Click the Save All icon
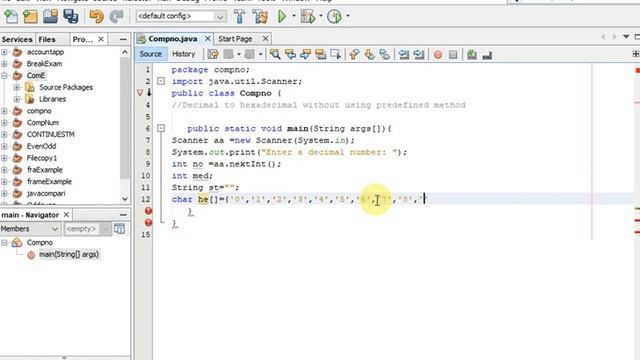This screenshot has height=360, width=640. tap(71, 16)
